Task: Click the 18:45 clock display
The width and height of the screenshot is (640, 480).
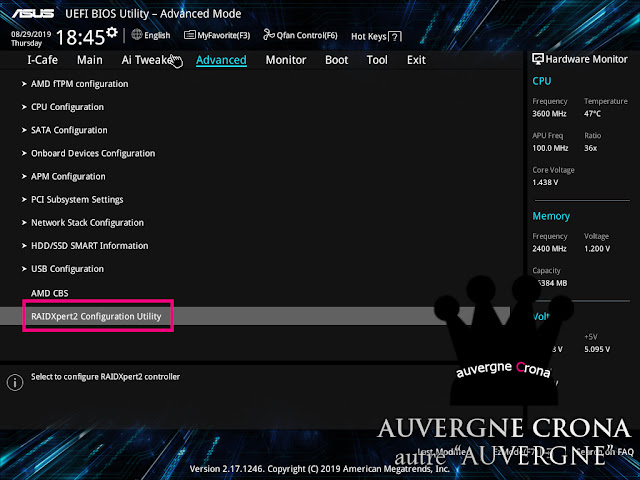Action: (x=80, y=38)
